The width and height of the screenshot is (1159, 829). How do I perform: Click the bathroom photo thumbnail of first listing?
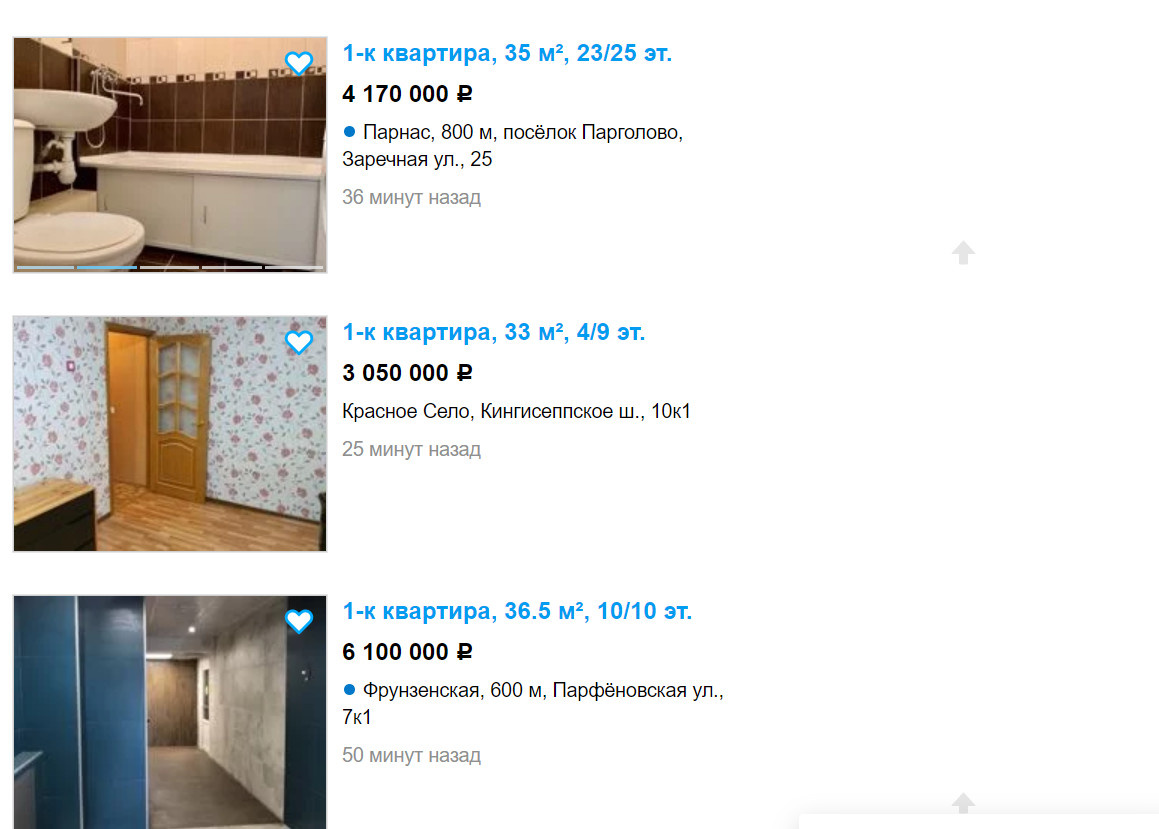tap(170, 154)
